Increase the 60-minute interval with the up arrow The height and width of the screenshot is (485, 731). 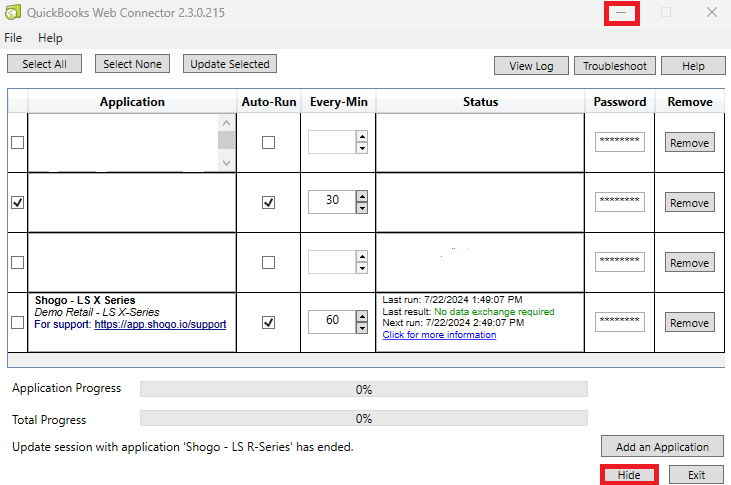(362, 317)
